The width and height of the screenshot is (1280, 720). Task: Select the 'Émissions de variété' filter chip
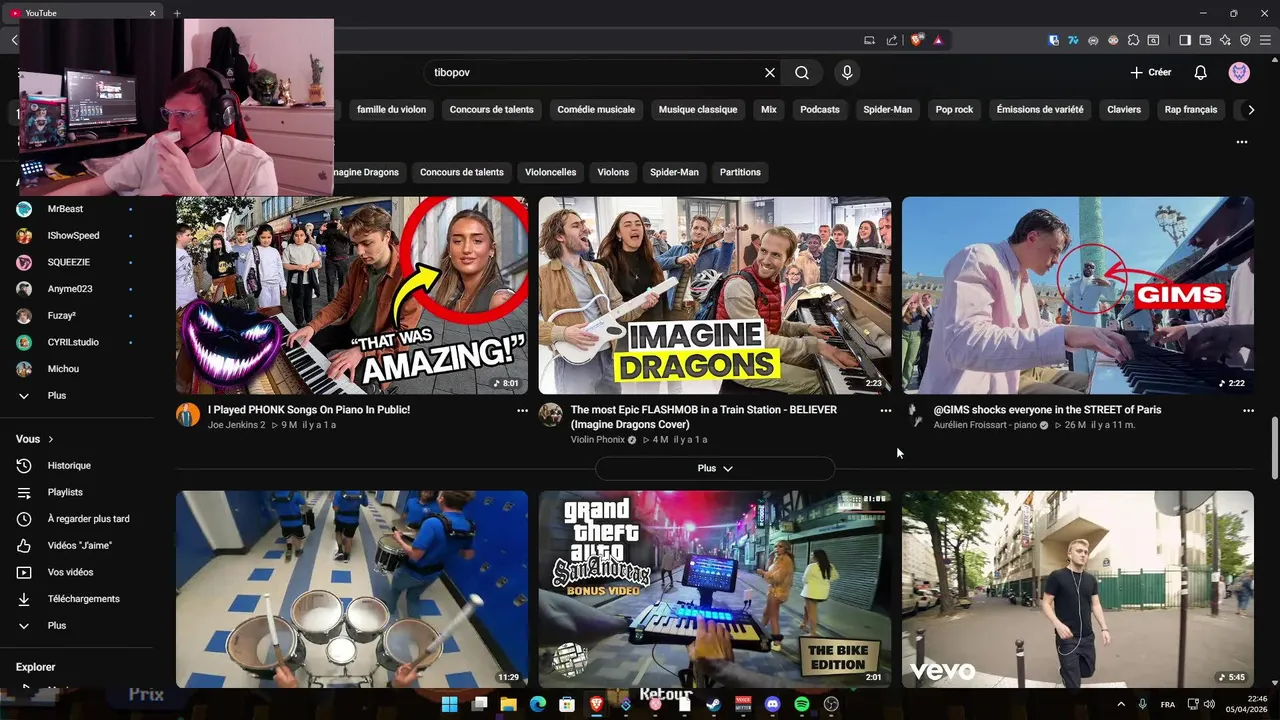coord(1040,110)
